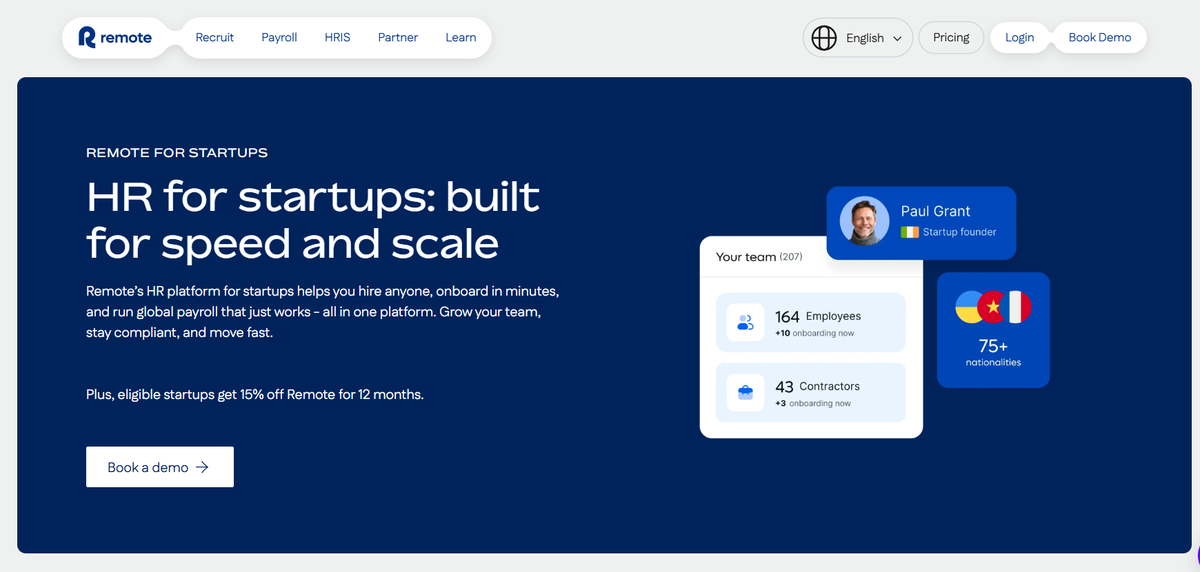Select the red Vietnam flag with star

[993, 309]
